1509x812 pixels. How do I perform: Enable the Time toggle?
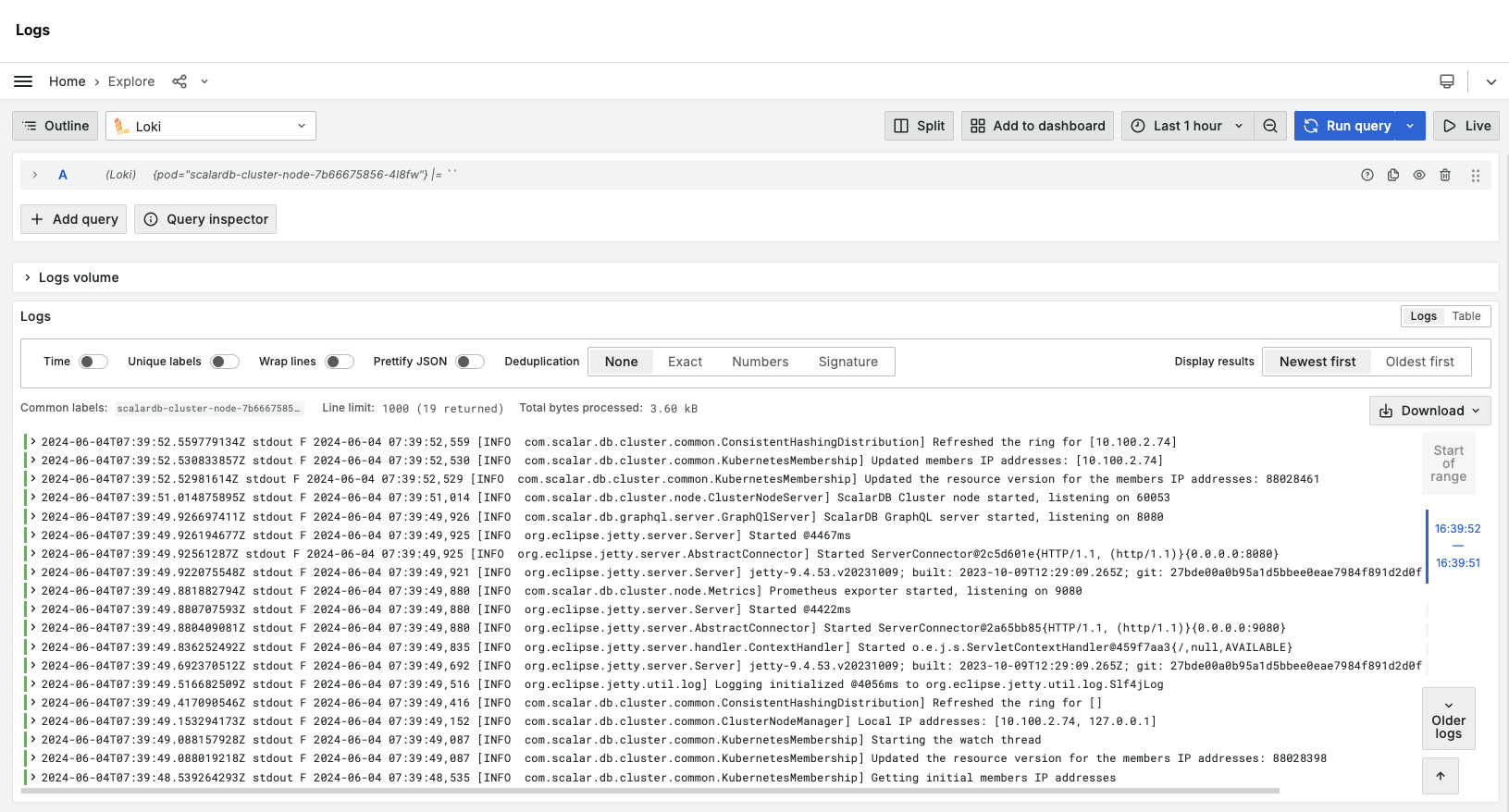pyautogui.click(x=93, y=362)
